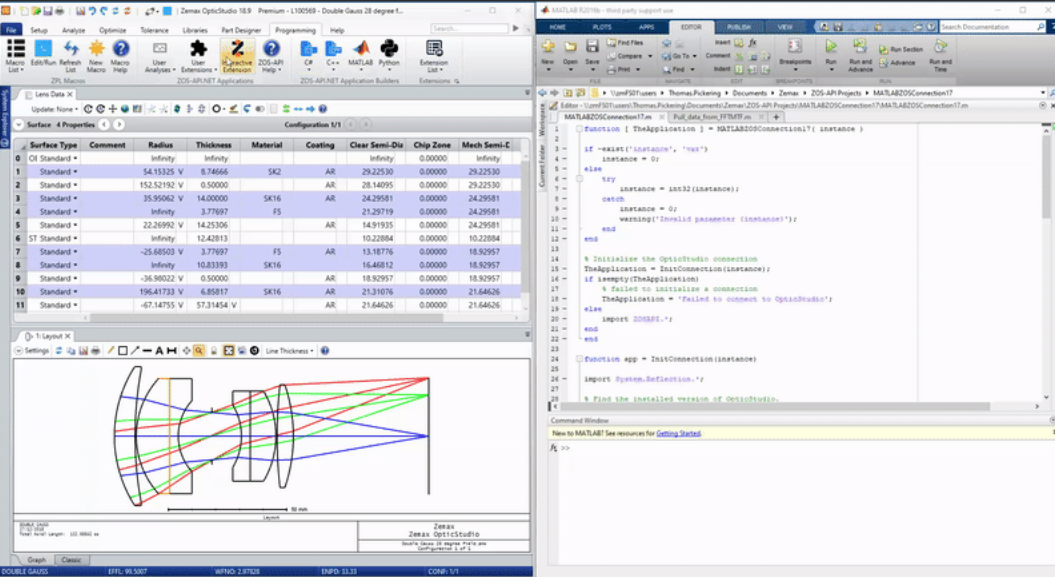Screen dimensions: 1055x577
Task: Click the OpticStudio ribbon search field
Action: coord(470,28)
